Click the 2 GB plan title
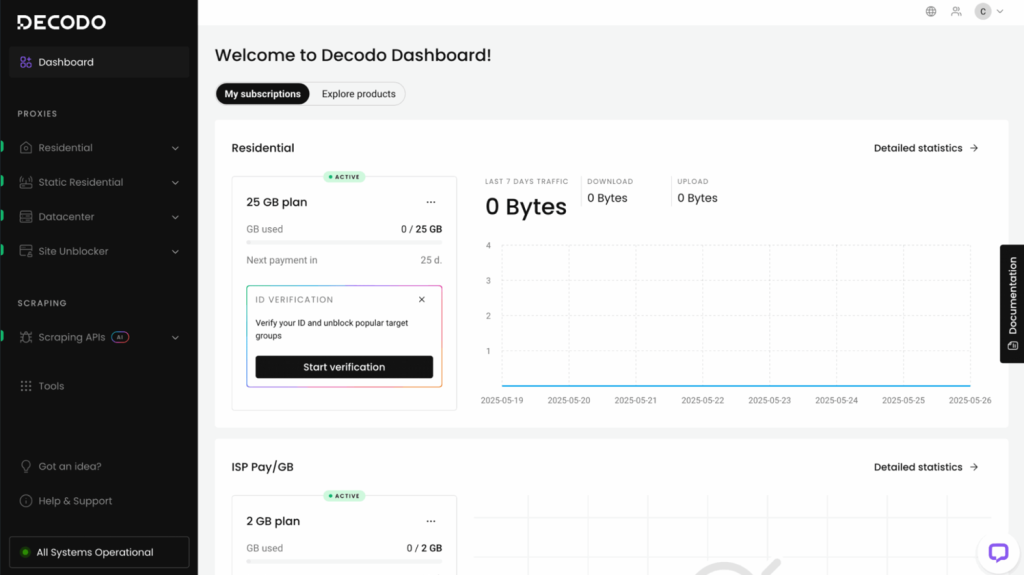This screenshot has height=575, width=1024. pyautogui.click(x=273, y=521)
